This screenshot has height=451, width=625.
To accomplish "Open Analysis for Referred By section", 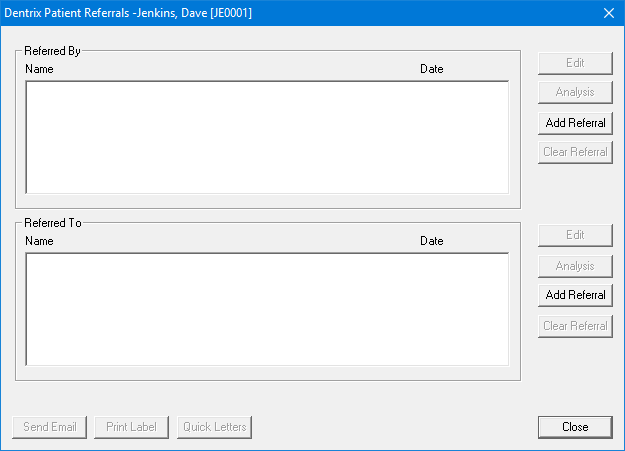I will (575, 92).
